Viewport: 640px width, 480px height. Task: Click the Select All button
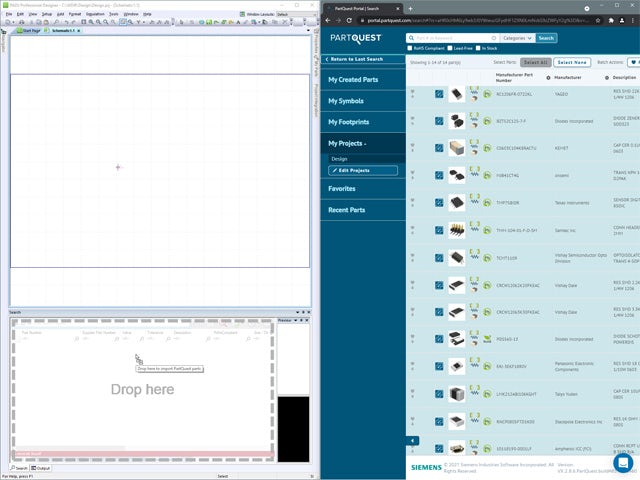point(536,62)
